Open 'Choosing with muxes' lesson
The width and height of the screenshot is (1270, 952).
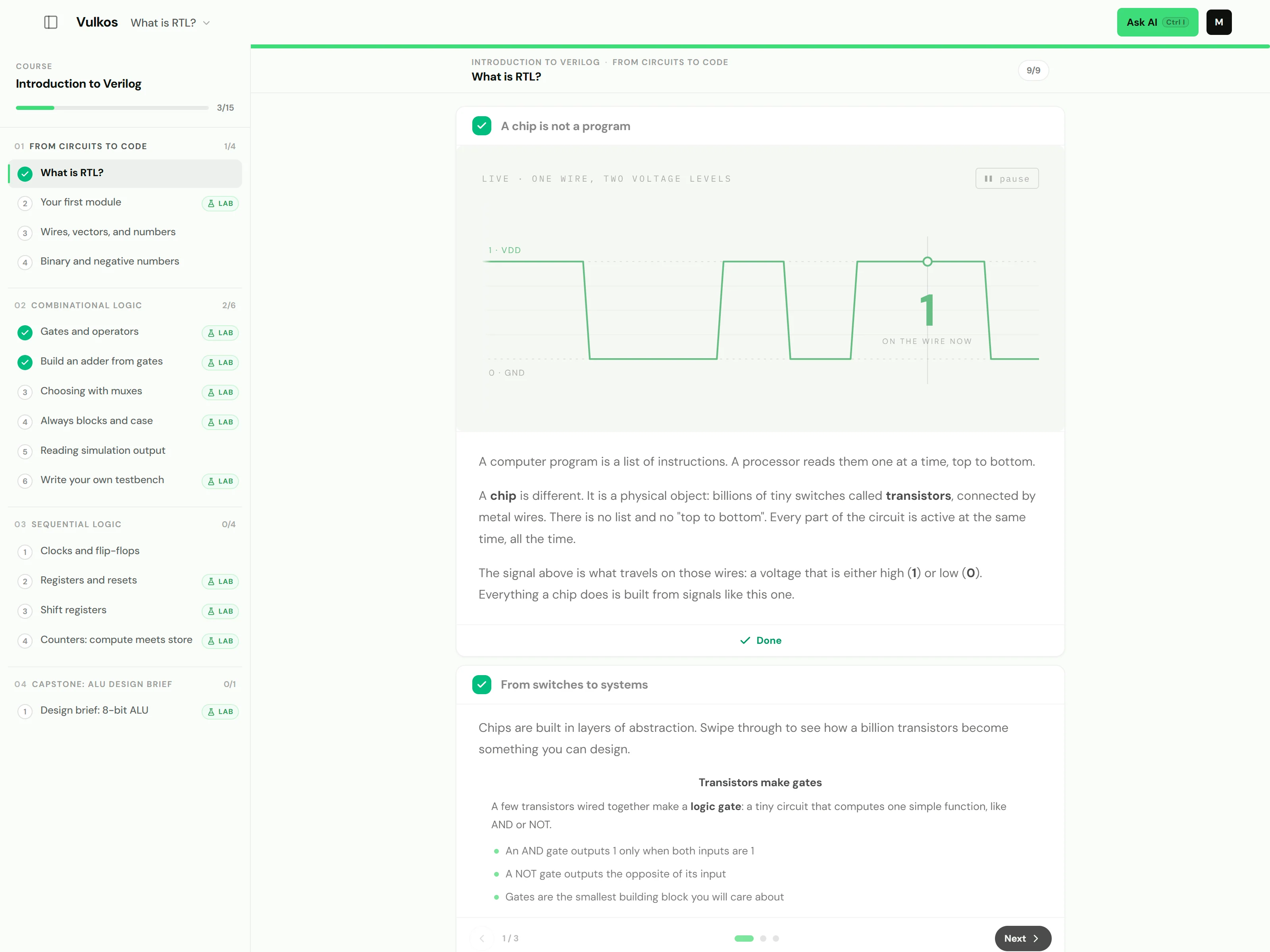(125, 392)
